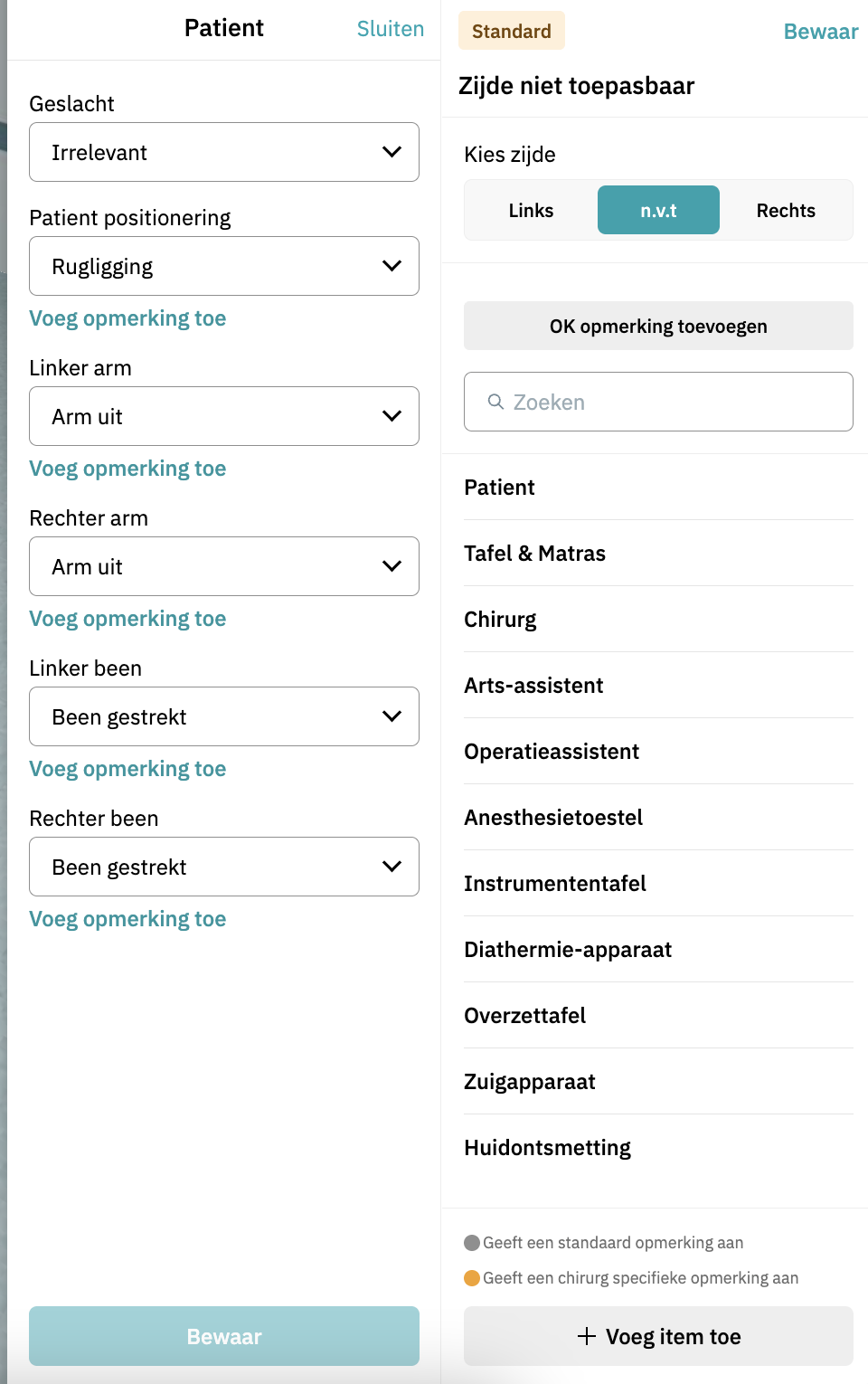Open the Linker arm dropdown
Viewport: 868px width, 1384px height.
pyautogui.click(x=224, y=416)
